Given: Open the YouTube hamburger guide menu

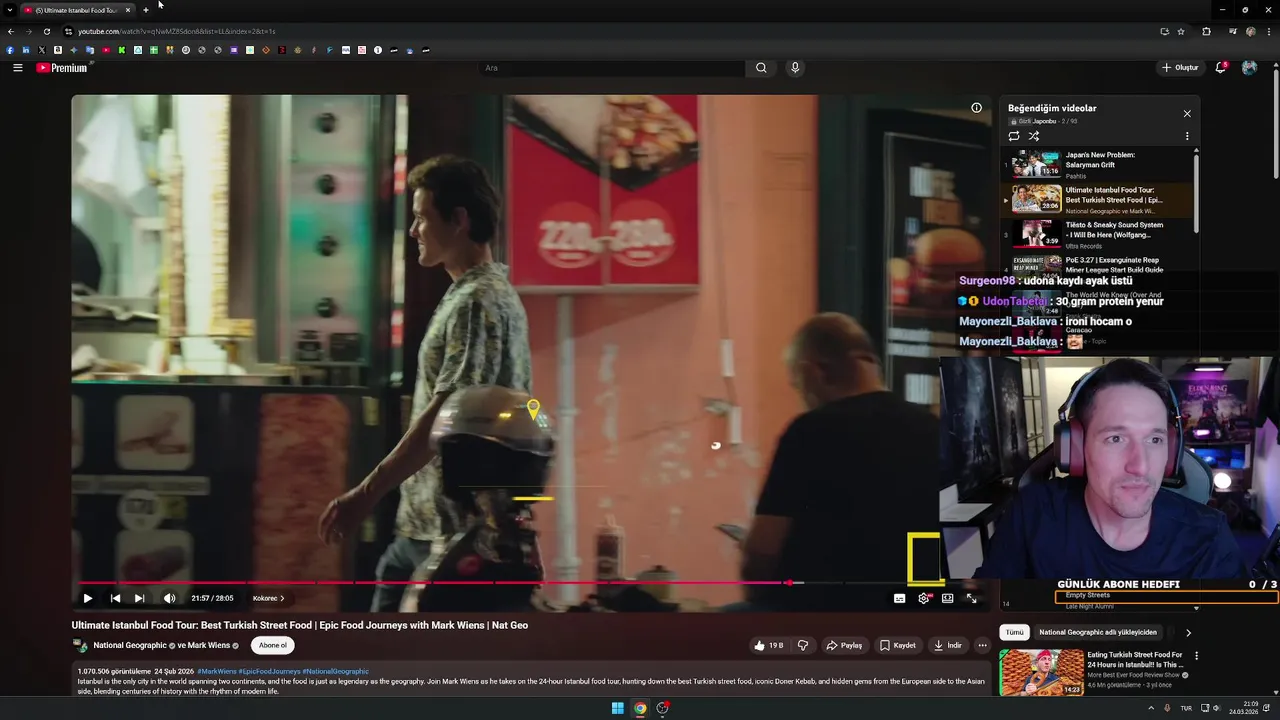Looking at the screenshot, I should coord(17,68).
